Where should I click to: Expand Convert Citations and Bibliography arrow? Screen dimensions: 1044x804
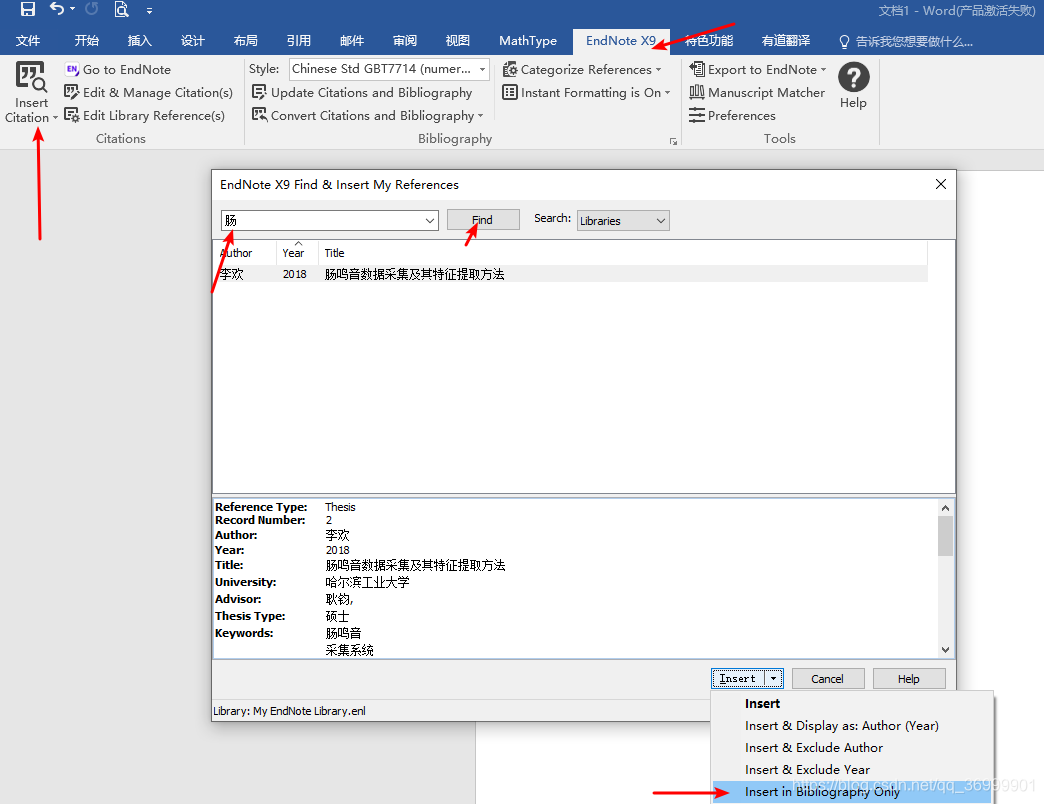(481, 116)
